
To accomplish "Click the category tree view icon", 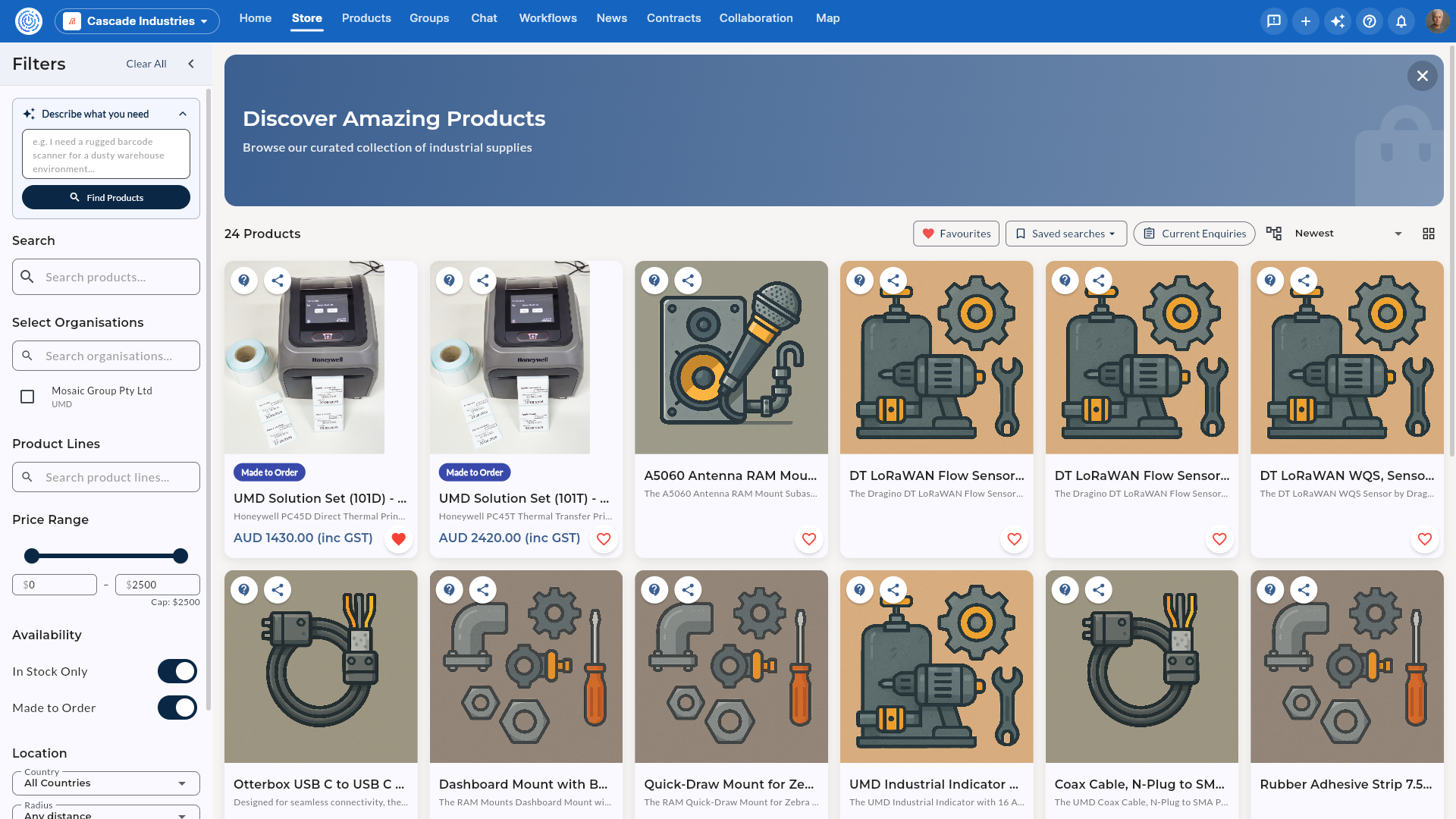I will pos(1274,234).
